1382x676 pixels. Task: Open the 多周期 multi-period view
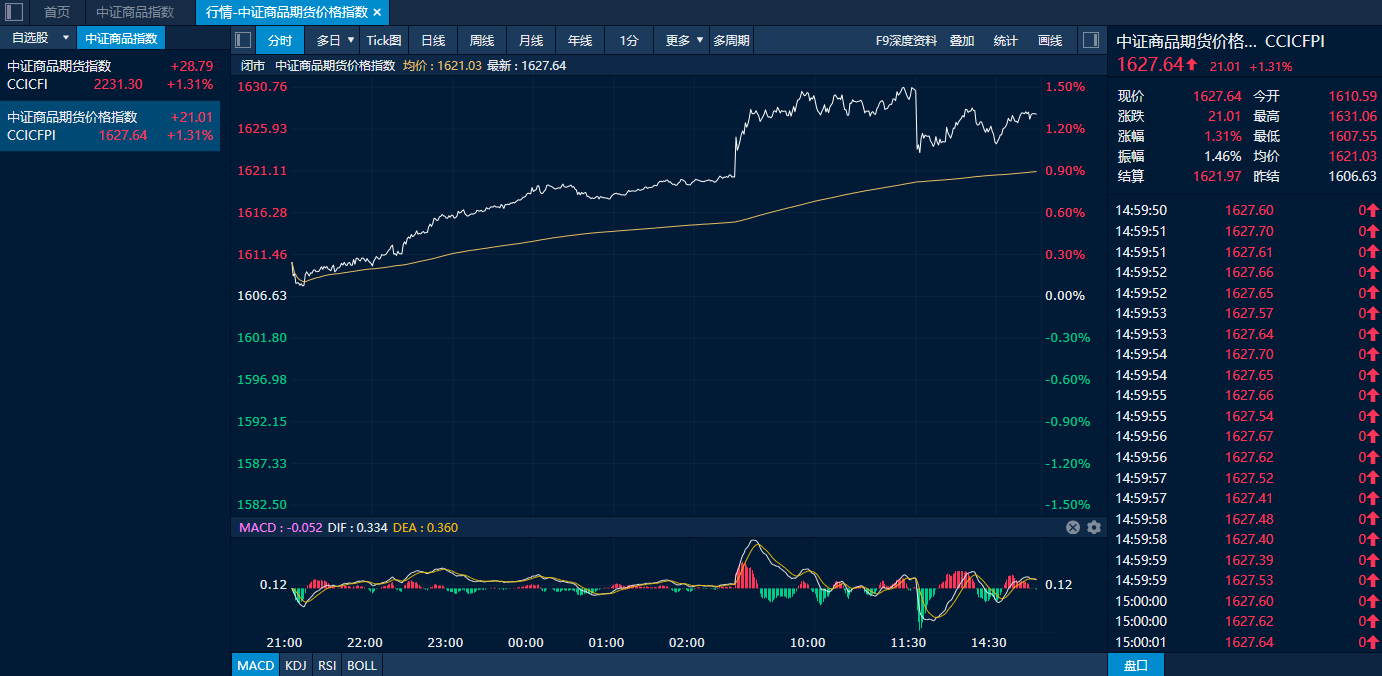(731, 40)
